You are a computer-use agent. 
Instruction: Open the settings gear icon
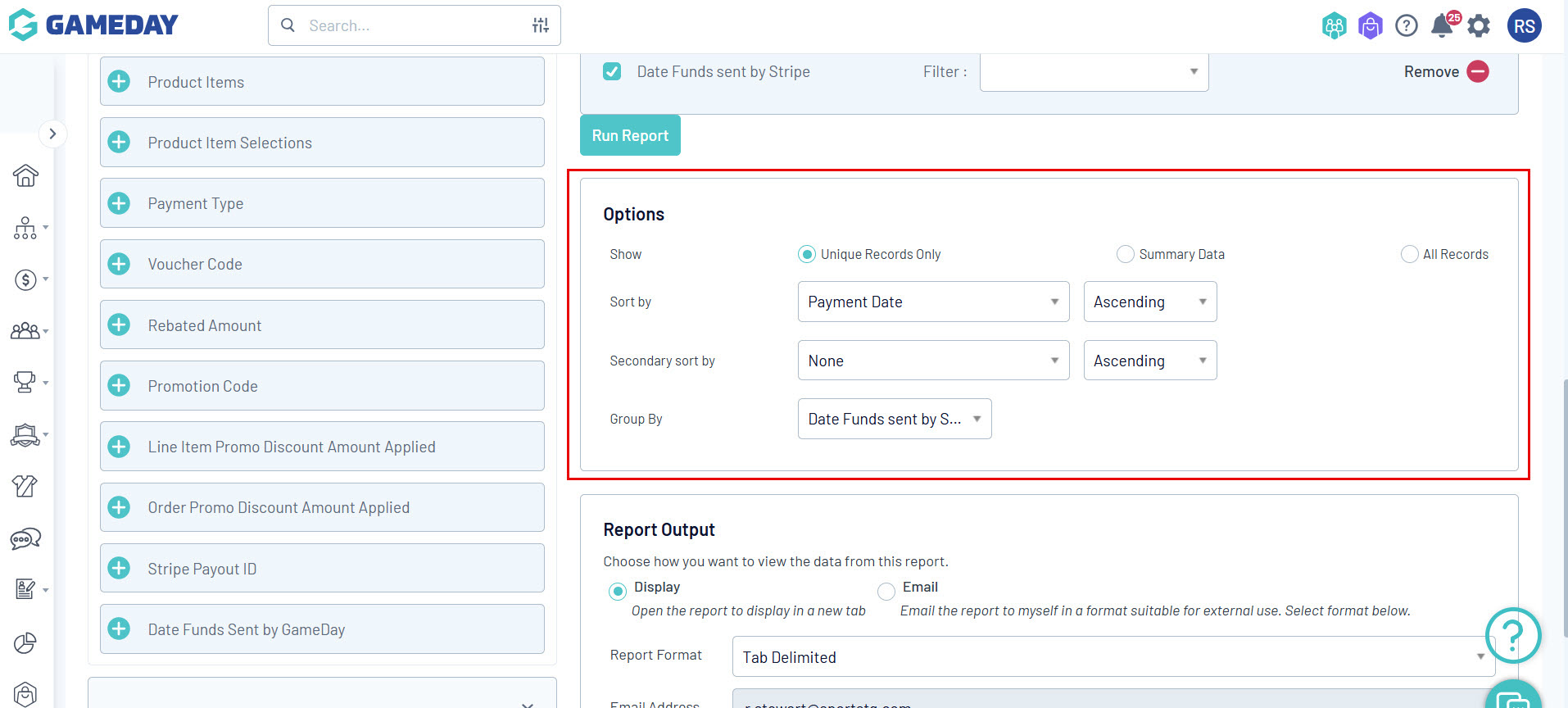[x=1479, y=26]
